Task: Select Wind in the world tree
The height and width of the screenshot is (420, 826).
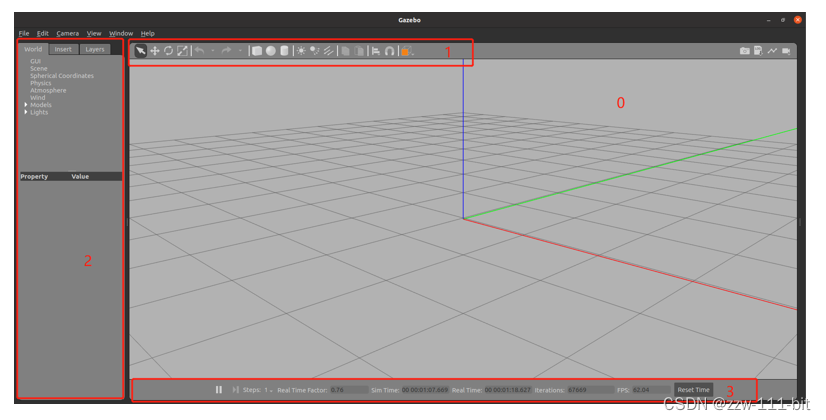Action: click(37, 98)
